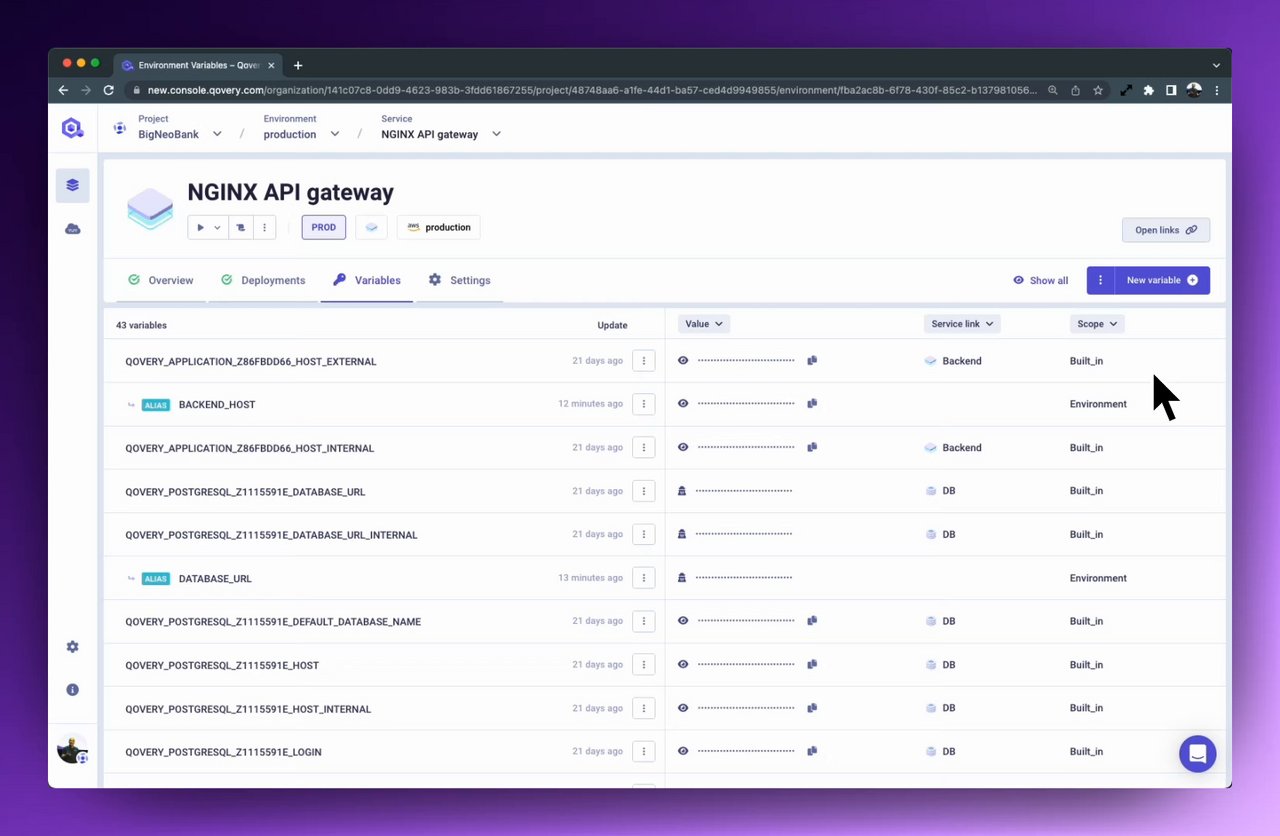Screen dimensions: 1280x836
Task: Switch to the Deployments tab
Action: [263, 281]
